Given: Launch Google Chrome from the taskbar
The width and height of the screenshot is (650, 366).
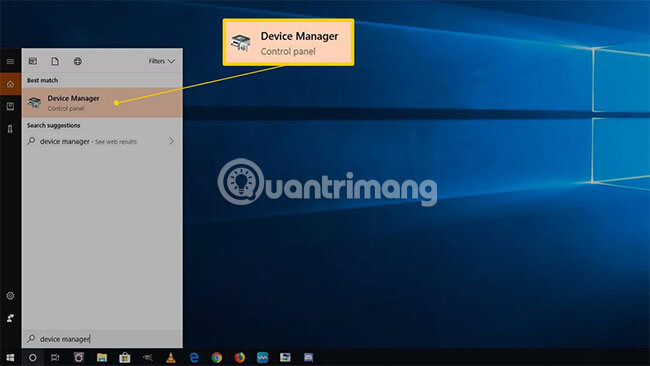Looking at the screenshot, I should [217, 357].
